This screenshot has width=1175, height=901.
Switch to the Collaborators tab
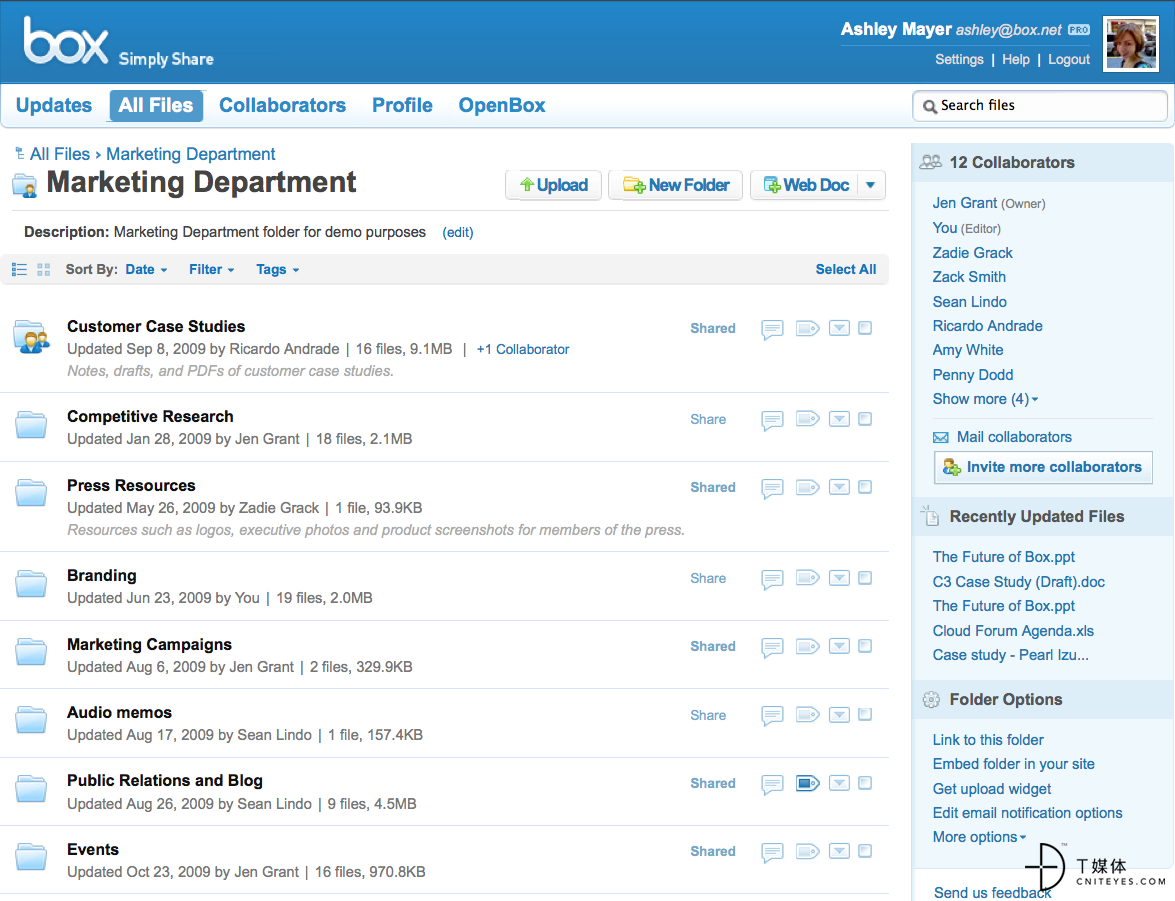283,106
